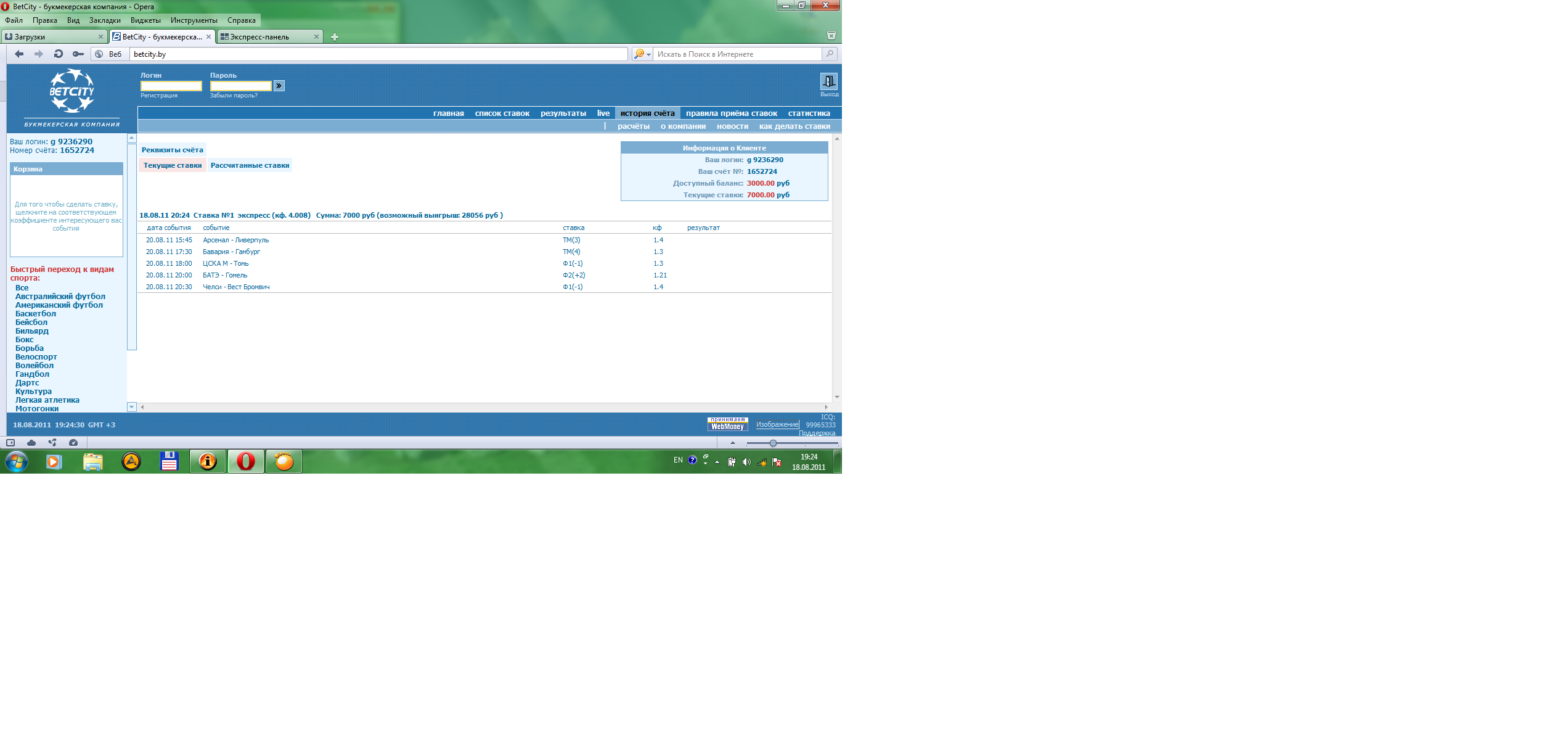
Task: Click the browser forward arrow
Action: point(39,54)
